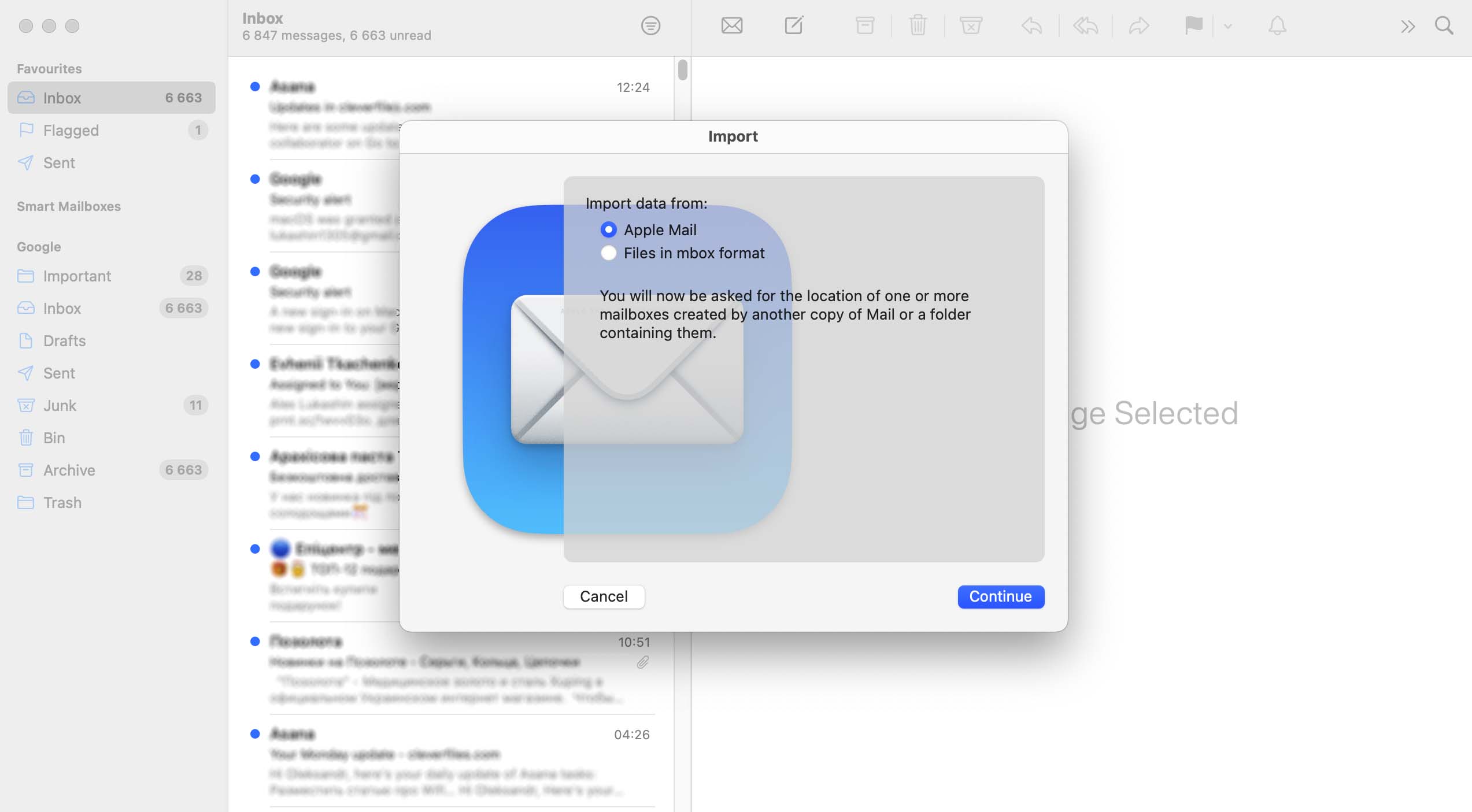This screenshot has width=1472, height=812.
Task: Click the filter messages icon
Action: coord(651,25)
